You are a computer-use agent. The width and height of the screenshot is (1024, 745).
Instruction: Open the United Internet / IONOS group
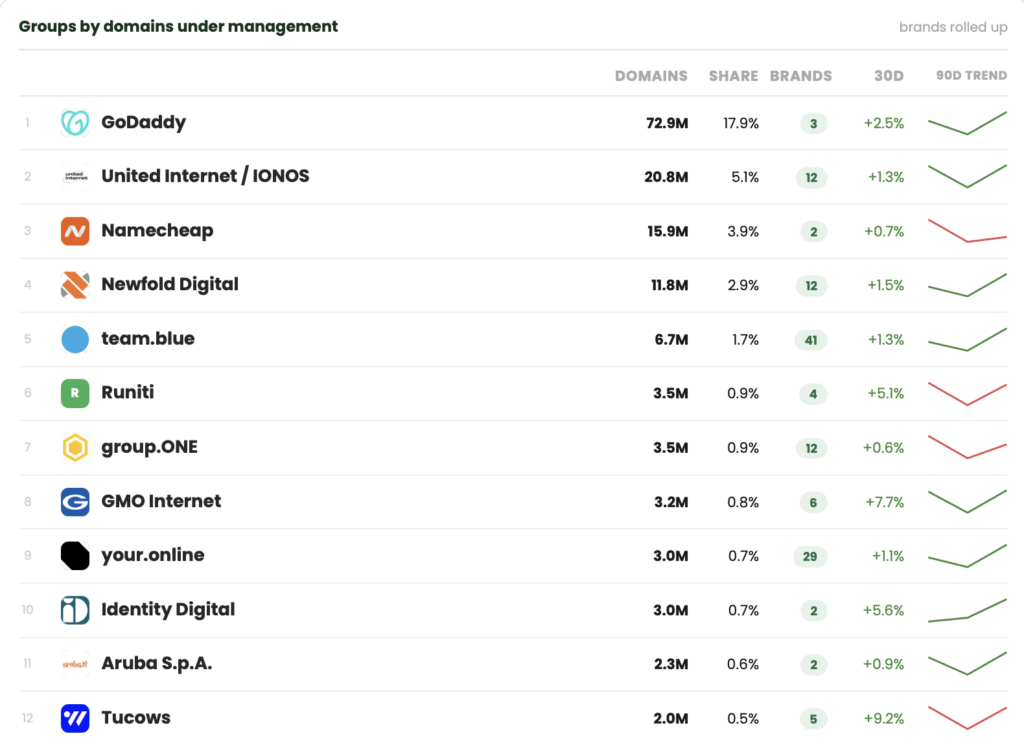205,176
